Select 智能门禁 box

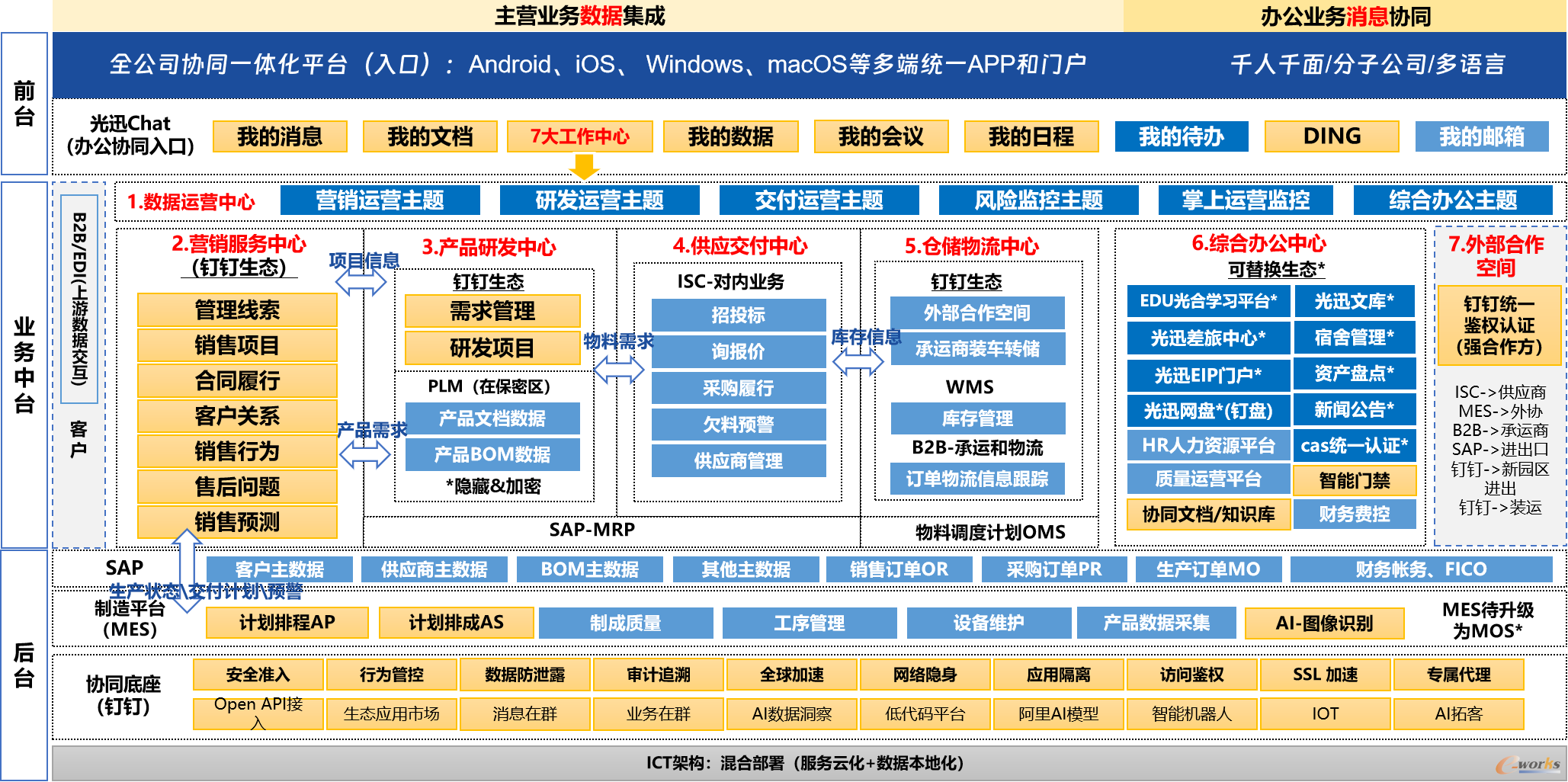pyautogui.click(x=1355, y=481)
